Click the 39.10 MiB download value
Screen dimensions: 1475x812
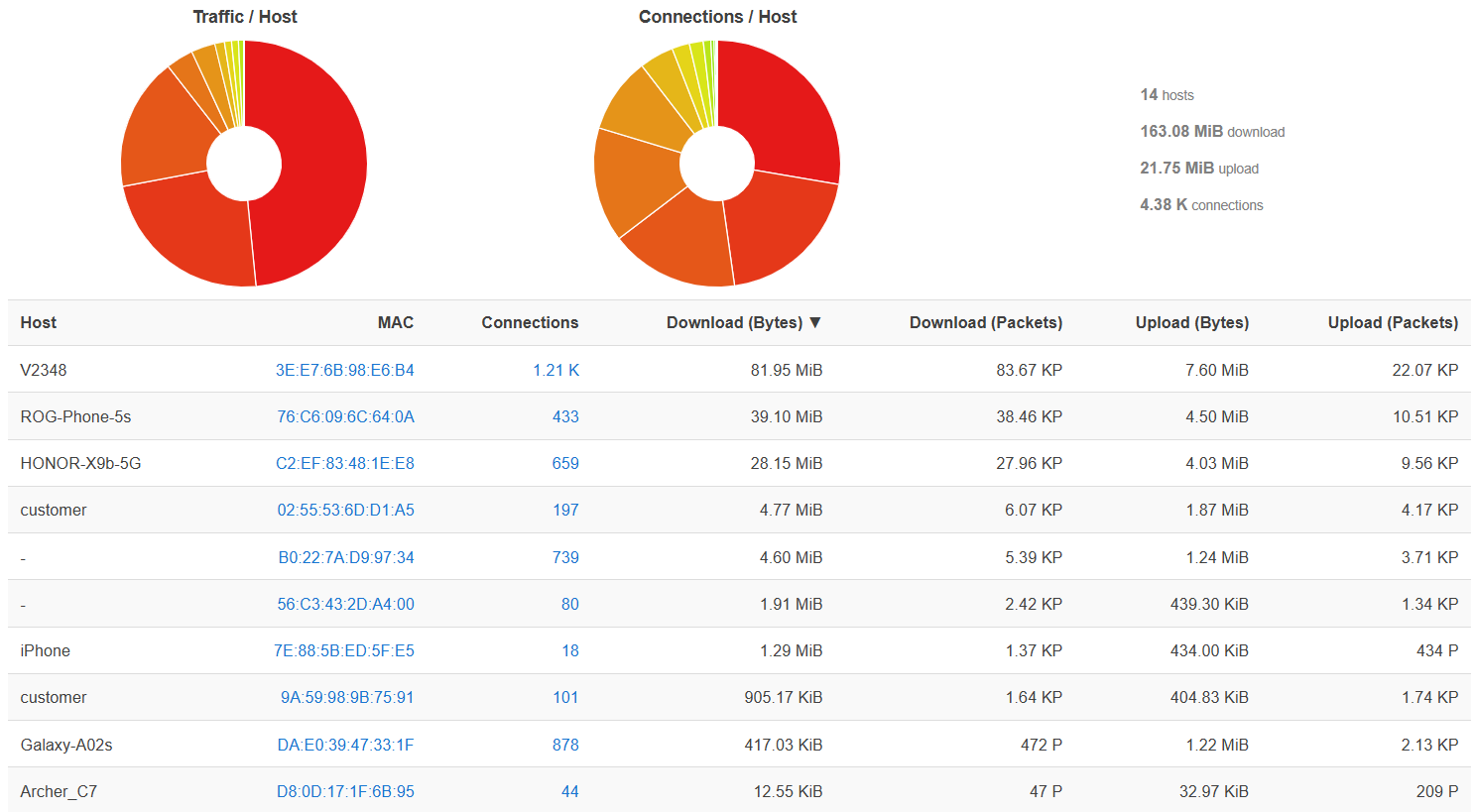pyautogui.click(x=787, y=416)
